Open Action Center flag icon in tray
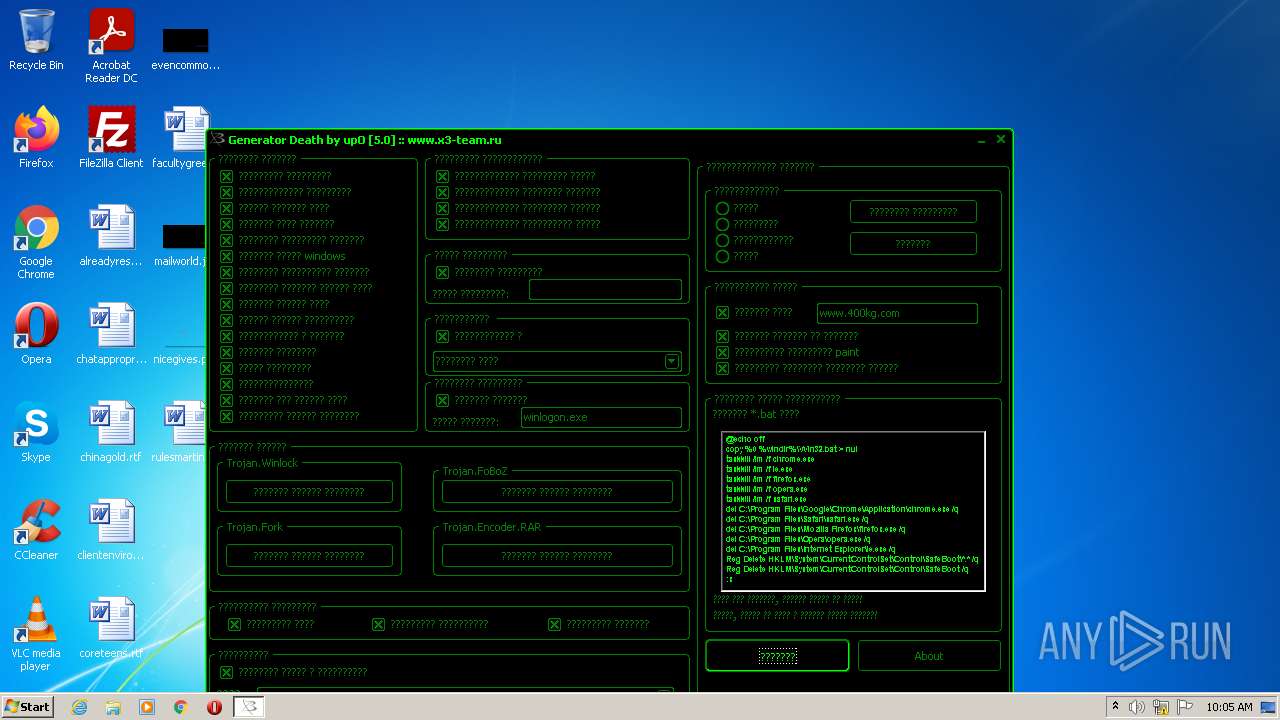Screen dimensions: 1280x720 coord(1185,707)
